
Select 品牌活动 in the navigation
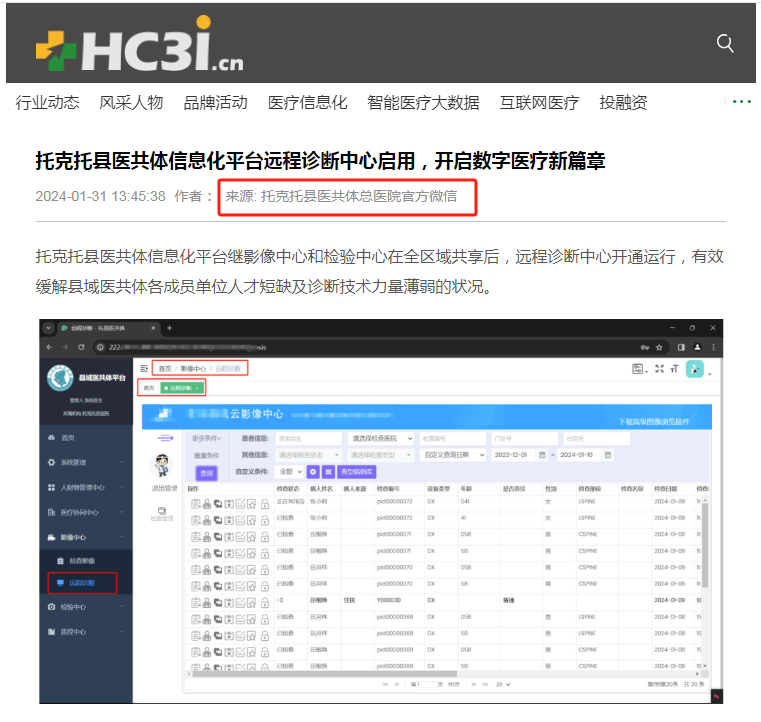tap(215, 102)
